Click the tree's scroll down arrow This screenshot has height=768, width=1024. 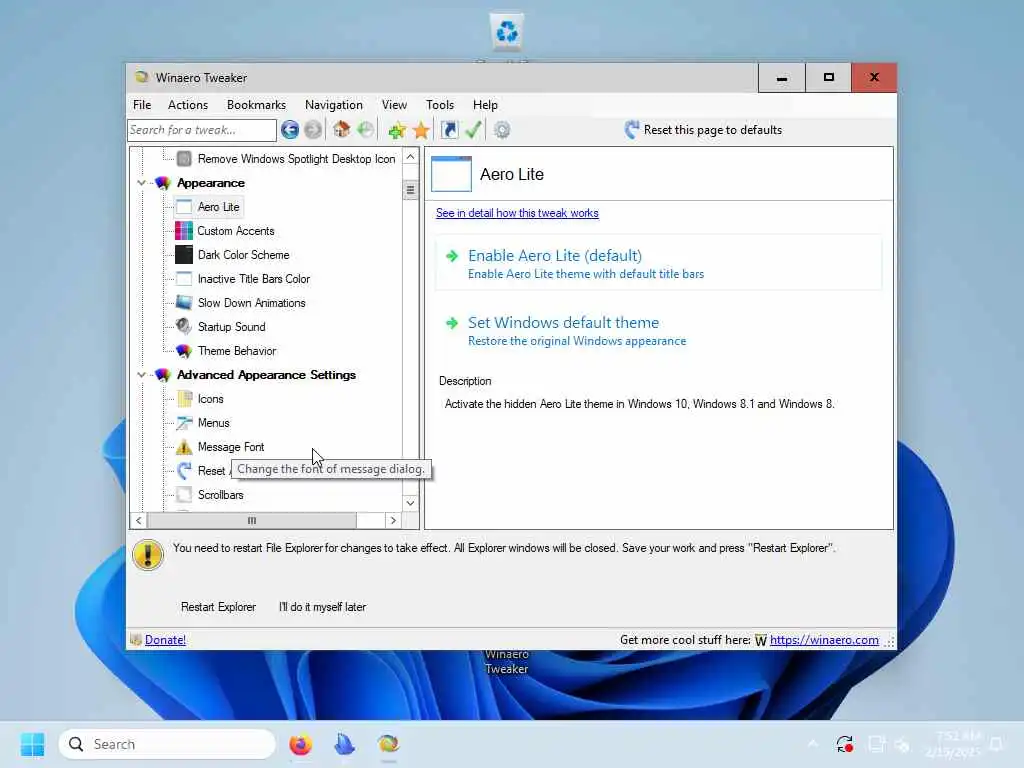click(x=410, y=503)
